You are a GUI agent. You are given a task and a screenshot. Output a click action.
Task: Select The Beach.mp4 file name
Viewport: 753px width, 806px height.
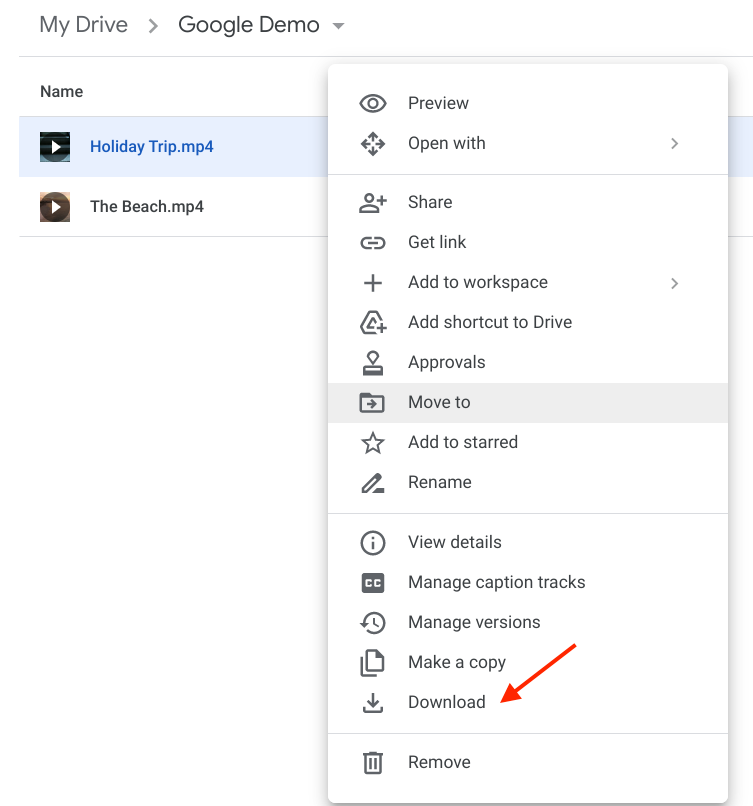click(x=147, y=207)
